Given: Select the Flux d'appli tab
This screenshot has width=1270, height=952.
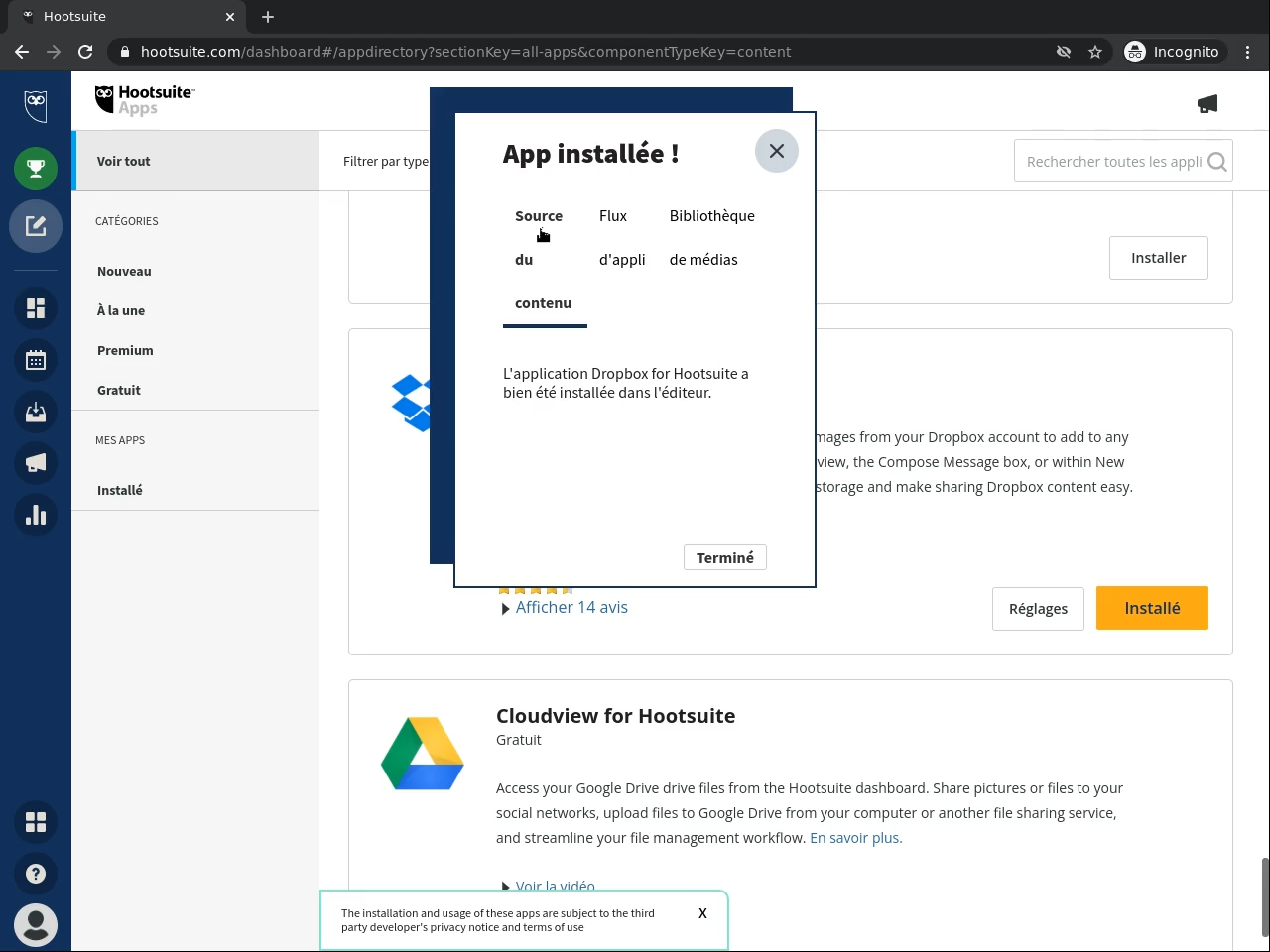Looking at the screenshot, I should (622, 238).
